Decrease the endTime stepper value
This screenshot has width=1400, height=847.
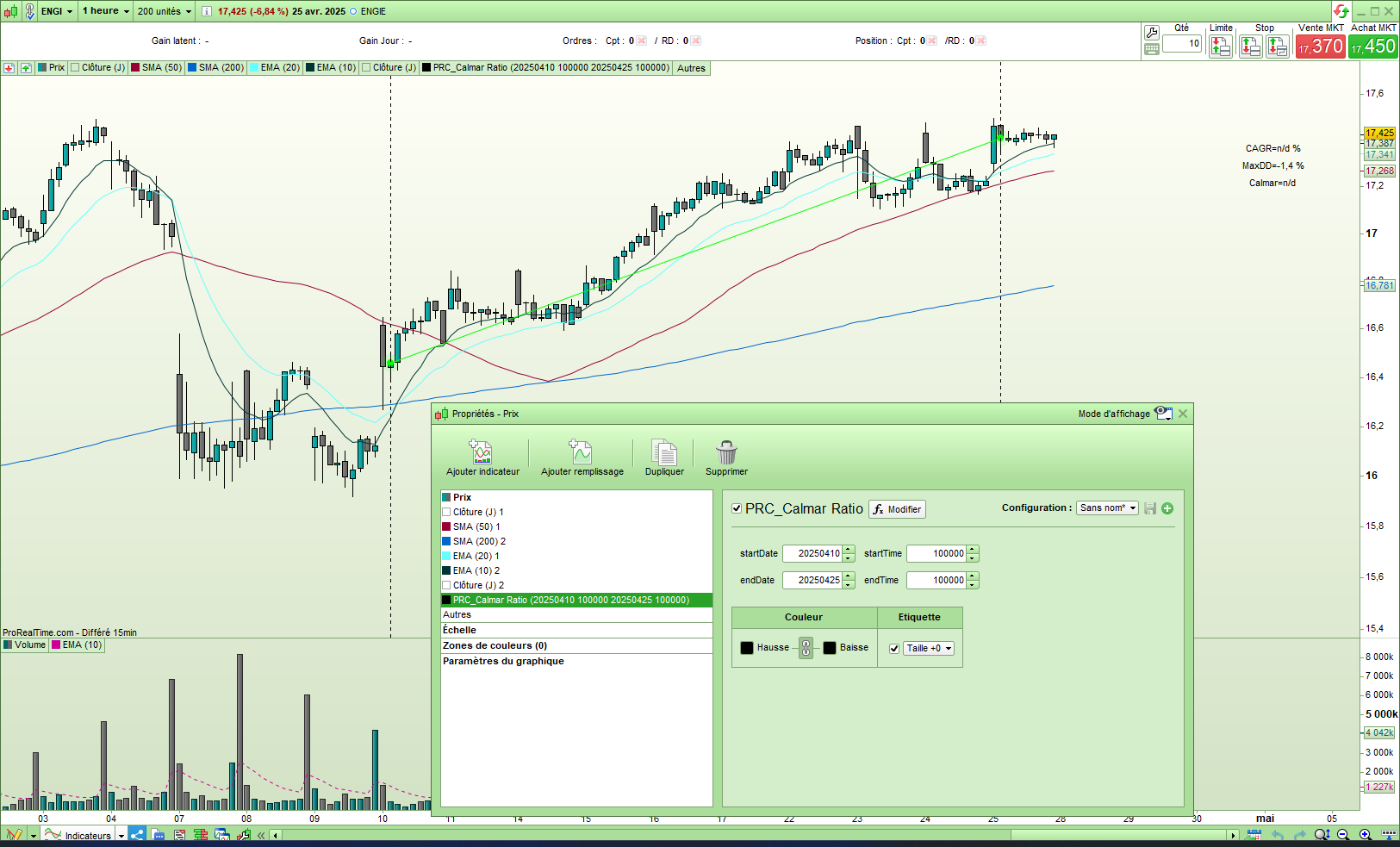click(973, 585)
